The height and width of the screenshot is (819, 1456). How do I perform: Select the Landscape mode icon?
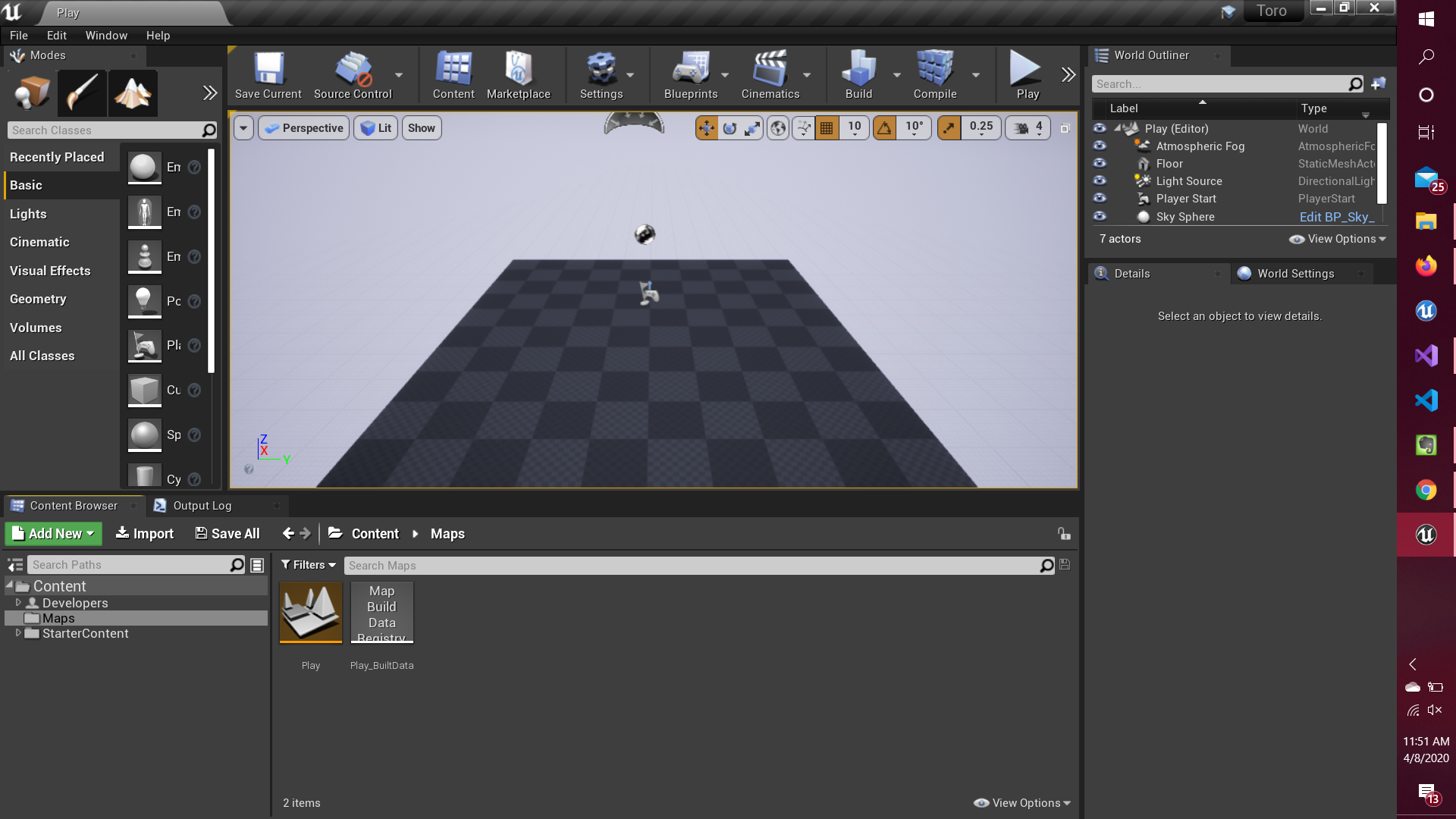[x=133, y=93]
